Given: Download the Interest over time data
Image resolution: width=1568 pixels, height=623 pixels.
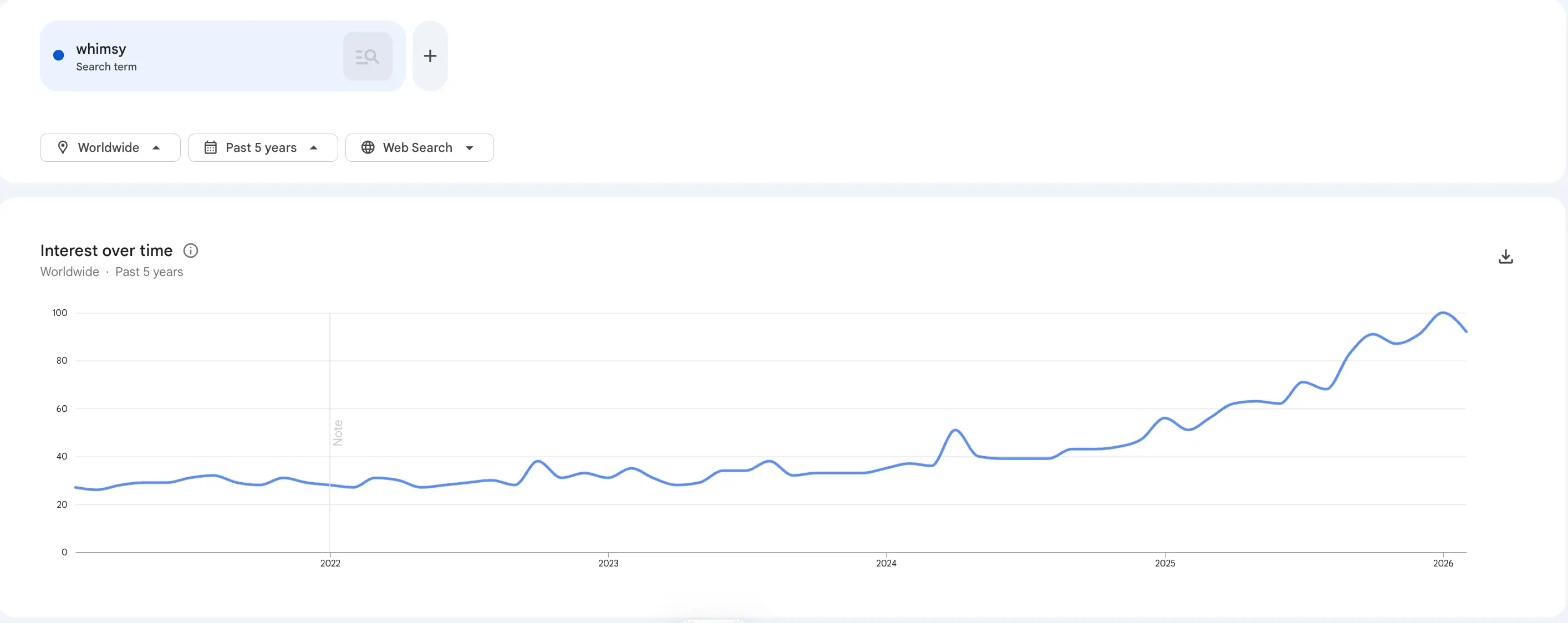Looking at the screenshot, I should click(1505, 256).
